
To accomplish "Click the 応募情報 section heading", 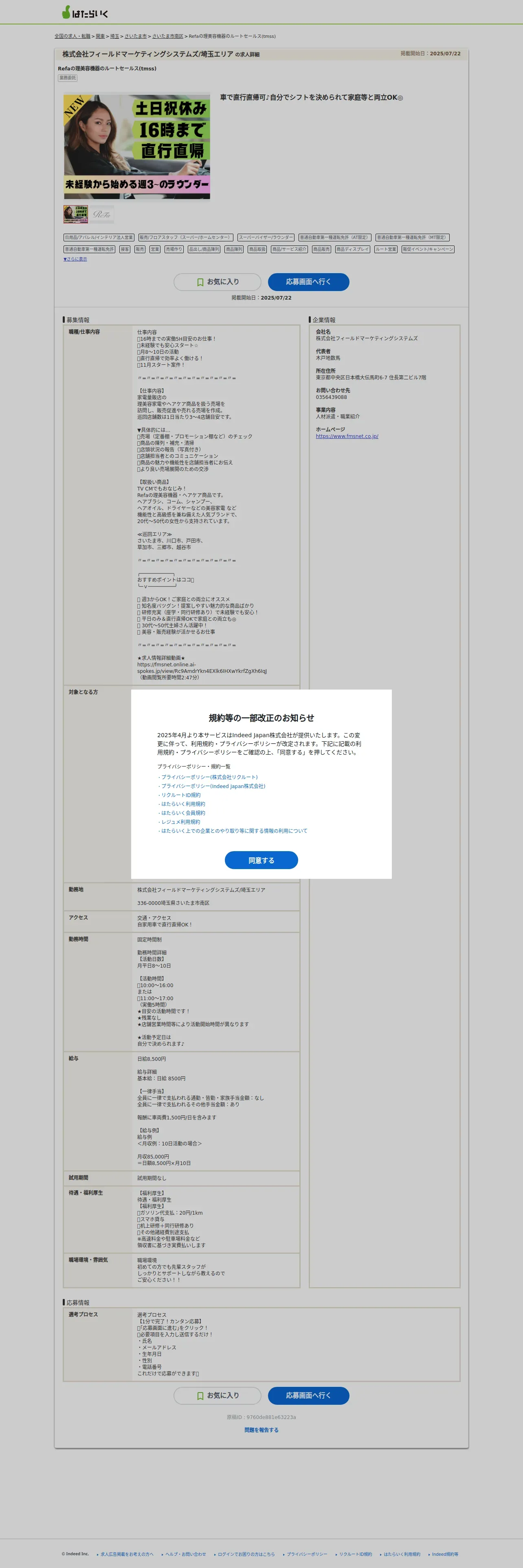I will pyautogui.click(x=78, y=1303).
